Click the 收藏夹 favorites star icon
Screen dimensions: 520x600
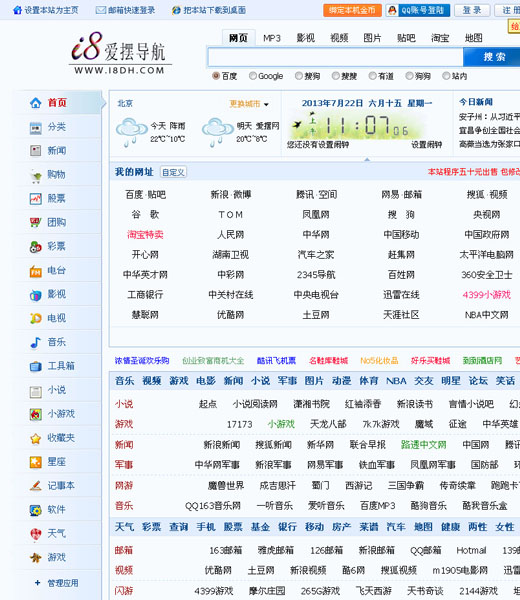point(36,438)
